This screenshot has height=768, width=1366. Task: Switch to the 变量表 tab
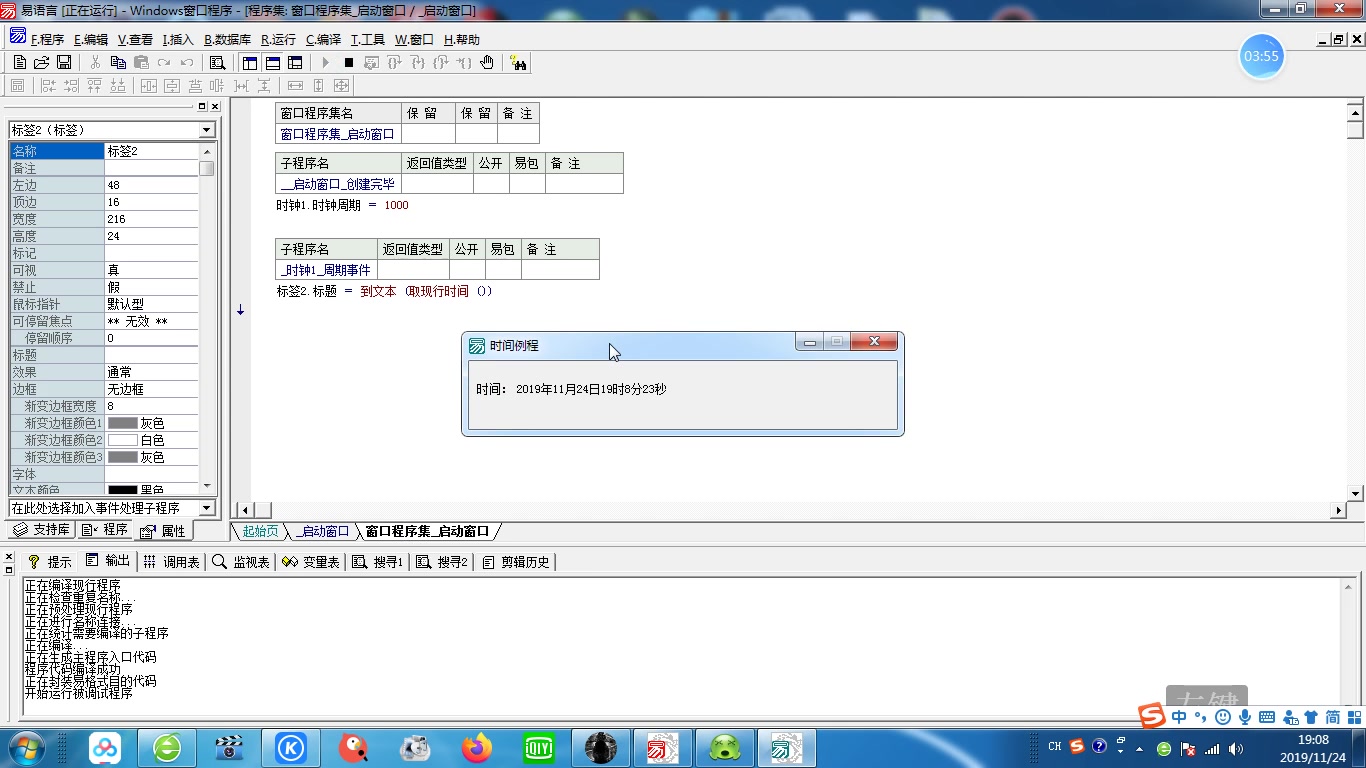pyautogui.click(x=311, y=562)
